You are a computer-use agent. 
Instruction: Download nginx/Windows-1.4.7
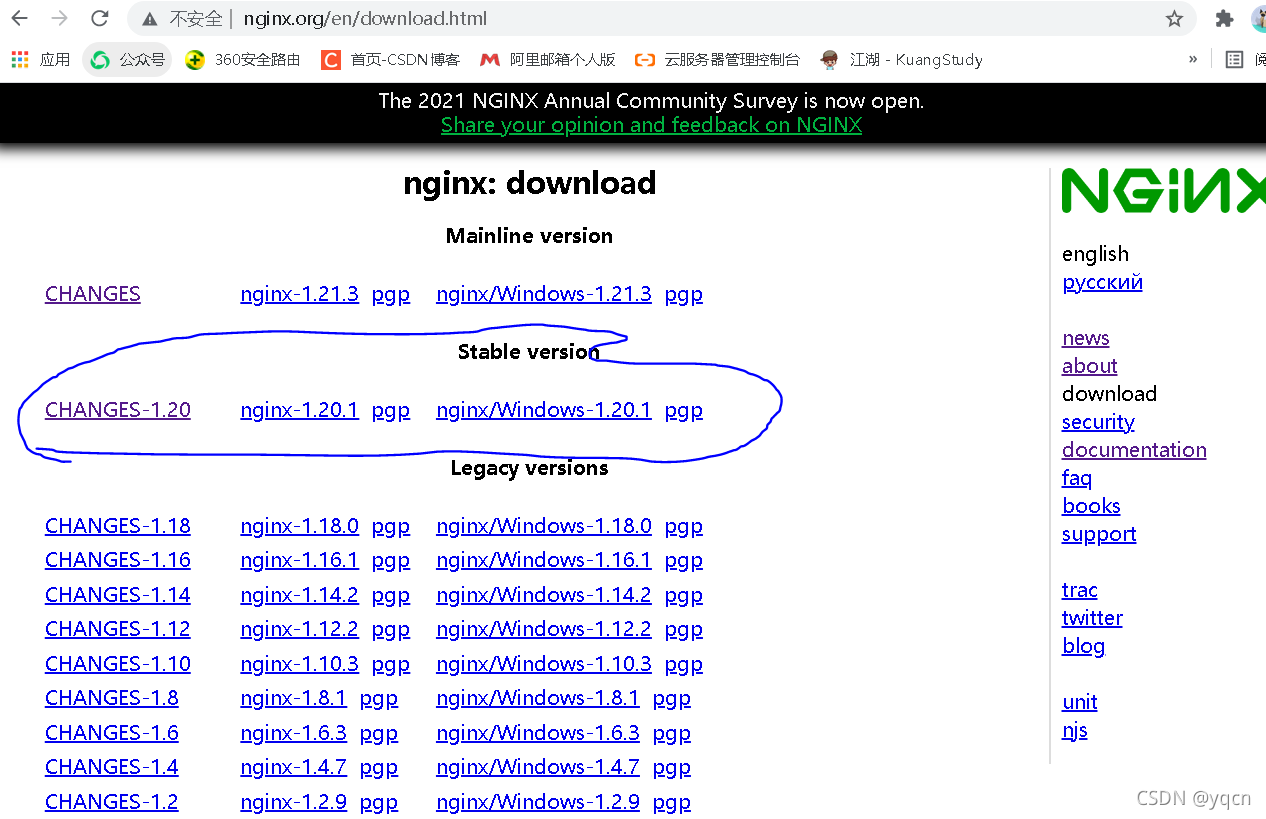[538, 767]
